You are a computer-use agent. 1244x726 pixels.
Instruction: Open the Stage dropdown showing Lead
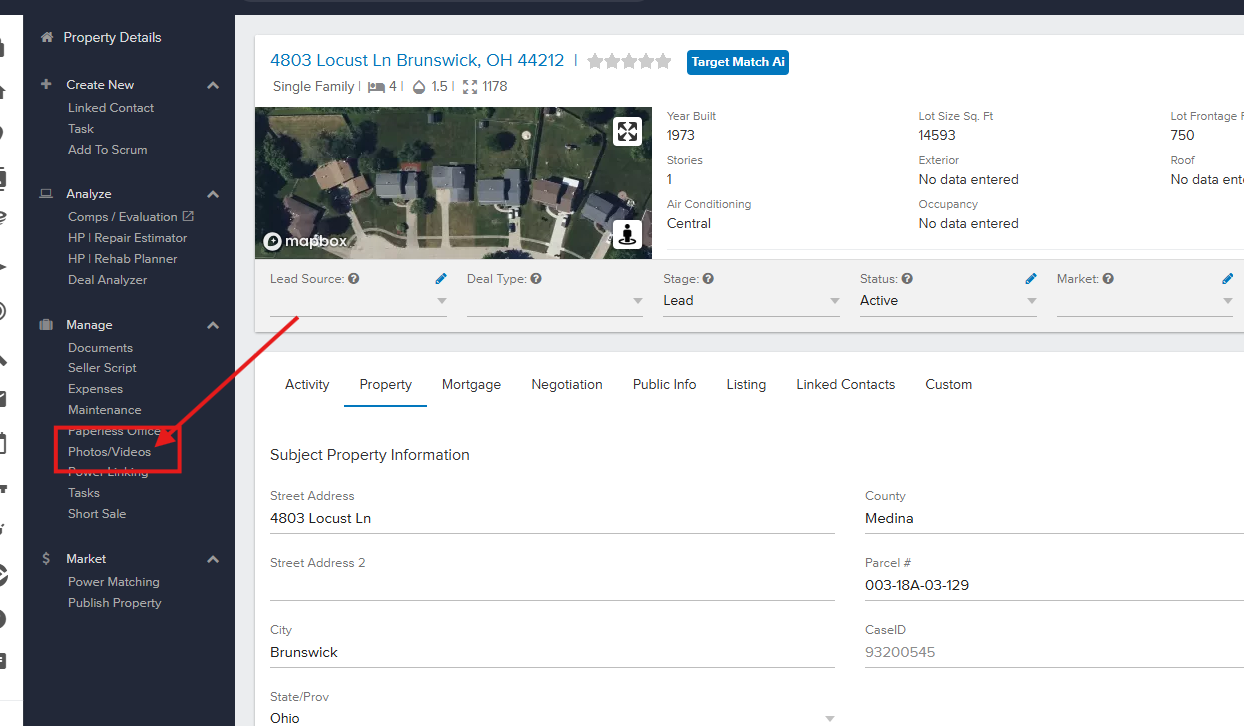click(x=750, y=301)
